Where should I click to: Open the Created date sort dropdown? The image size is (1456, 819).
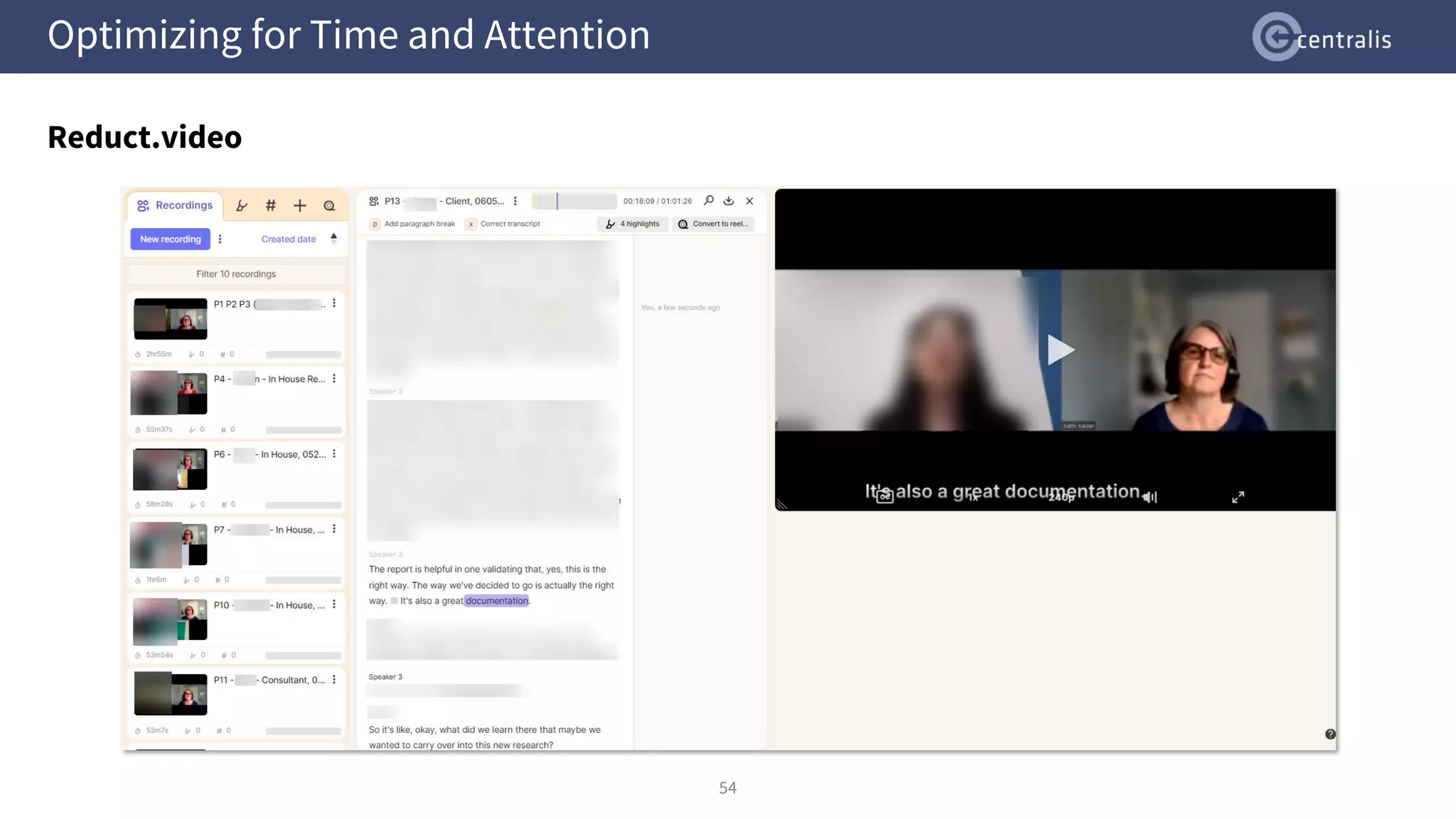tap(289, 239)
